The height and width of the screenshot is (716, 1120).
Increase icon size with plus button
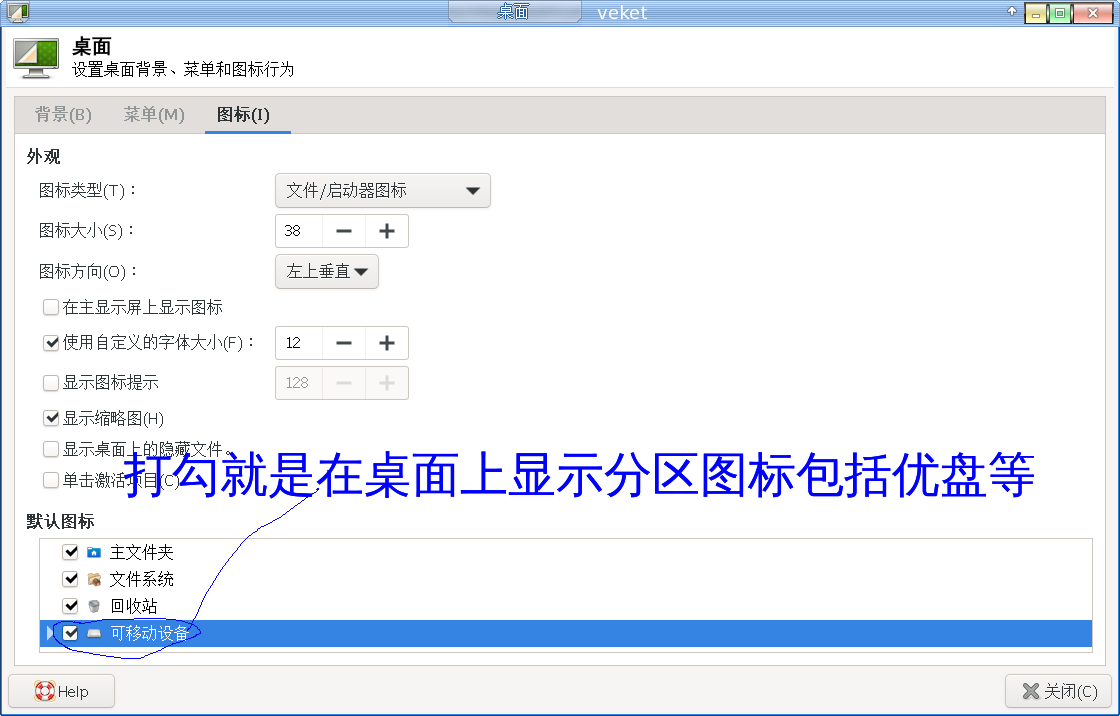[x=387, y=231]
